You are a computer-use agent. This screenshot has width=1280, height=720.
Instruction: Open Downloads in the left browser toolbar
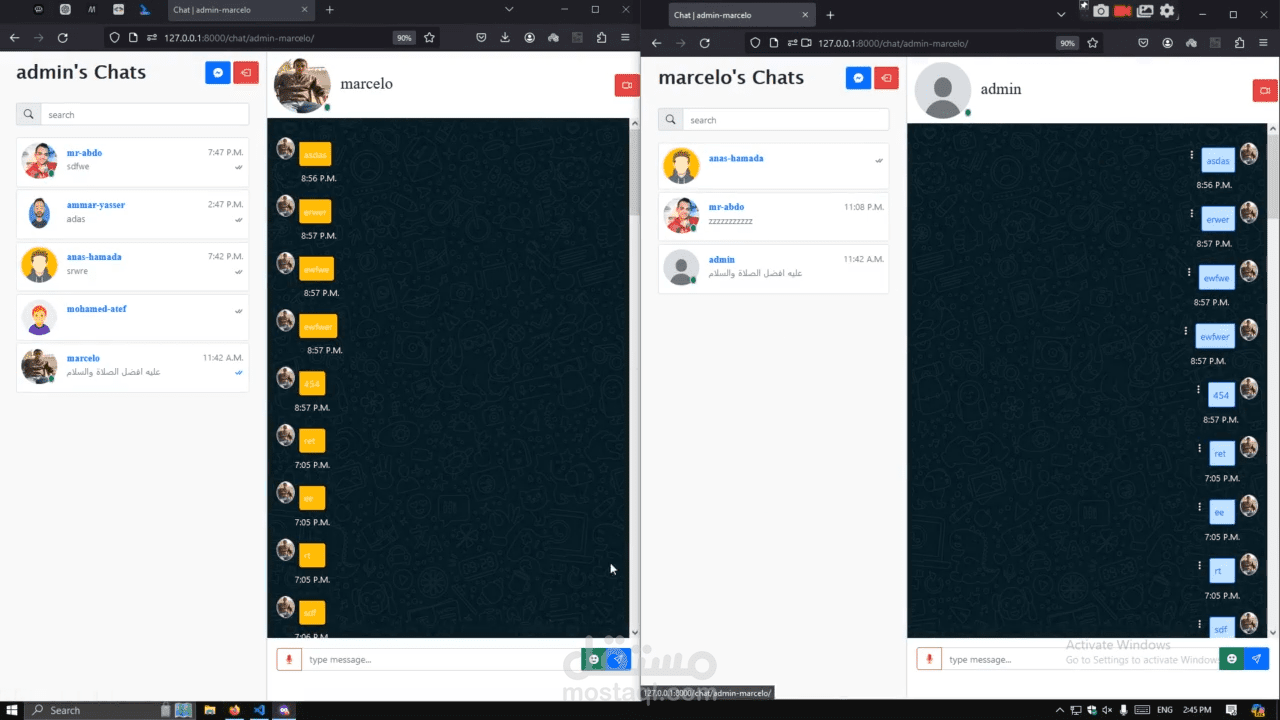[505, 37]
